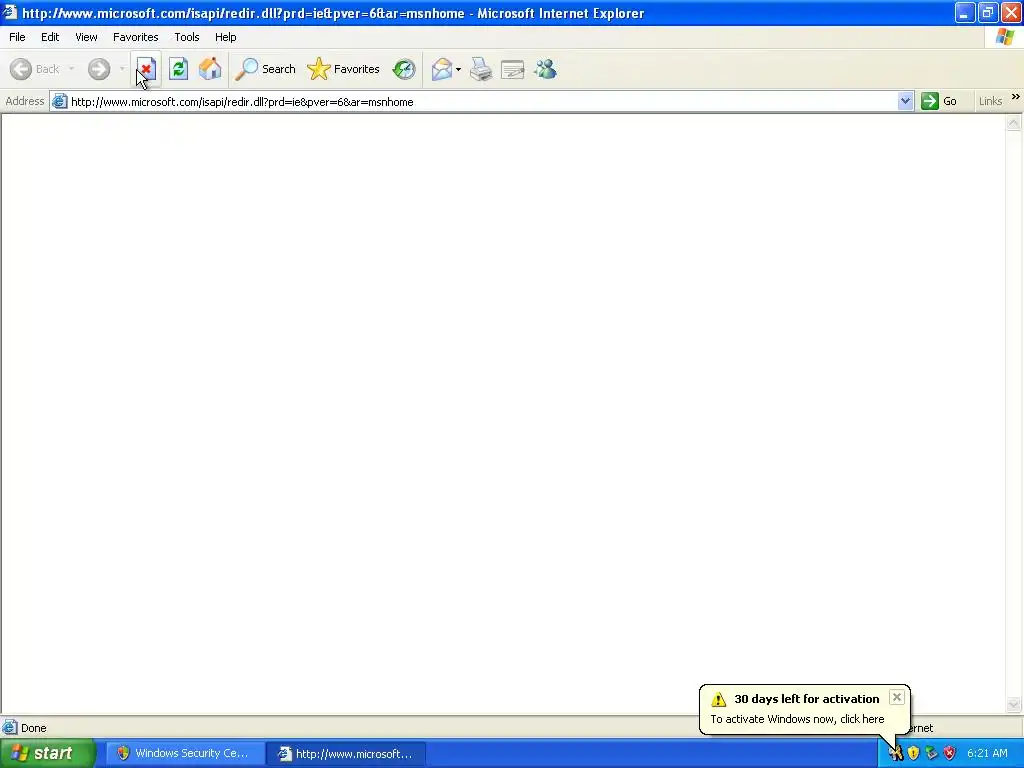Image resolution: width=1024 pixels, height=768 pixels.
Task: Open Favorites star pane
Action: coord(344,69)
